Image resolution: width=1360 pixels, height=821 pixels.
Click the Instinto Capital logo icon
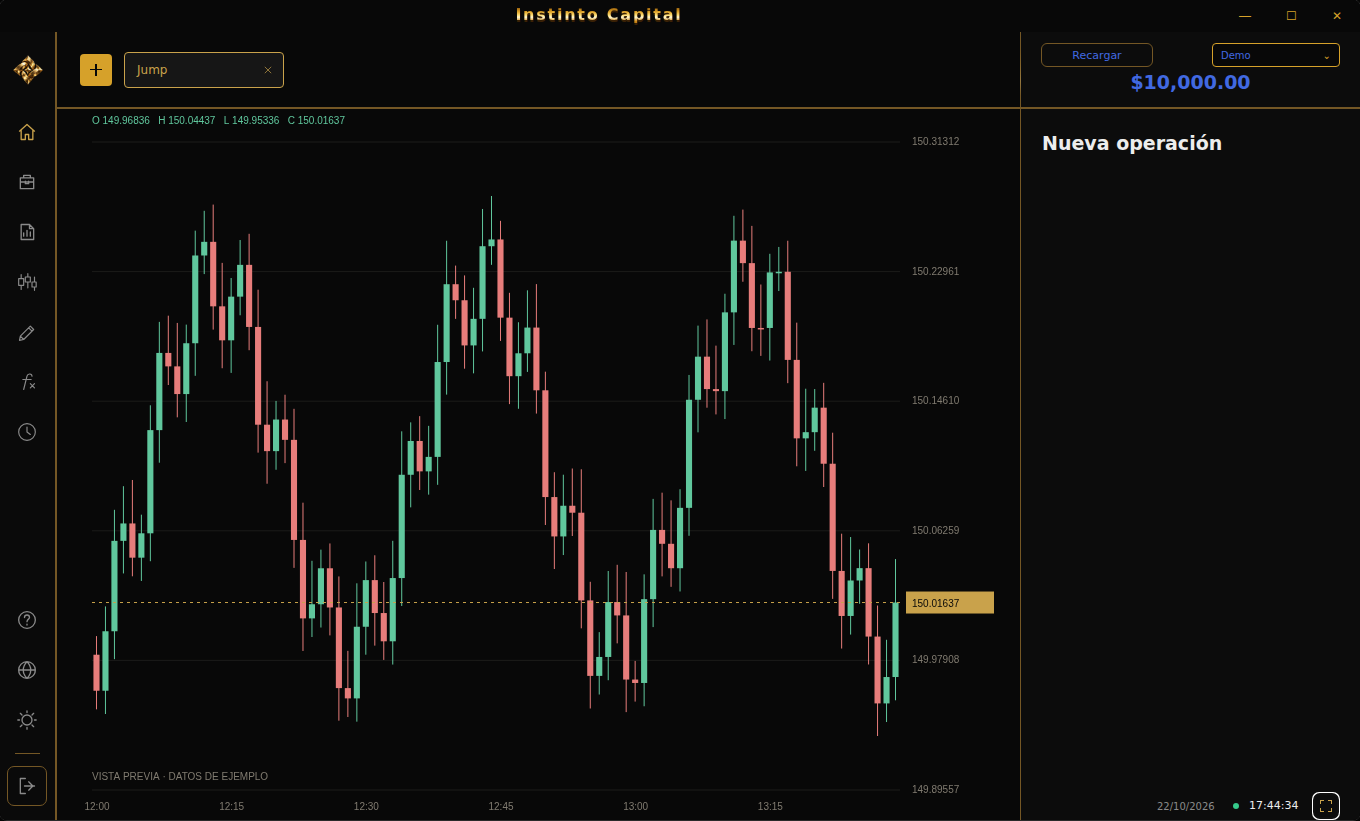coord(28,69)
